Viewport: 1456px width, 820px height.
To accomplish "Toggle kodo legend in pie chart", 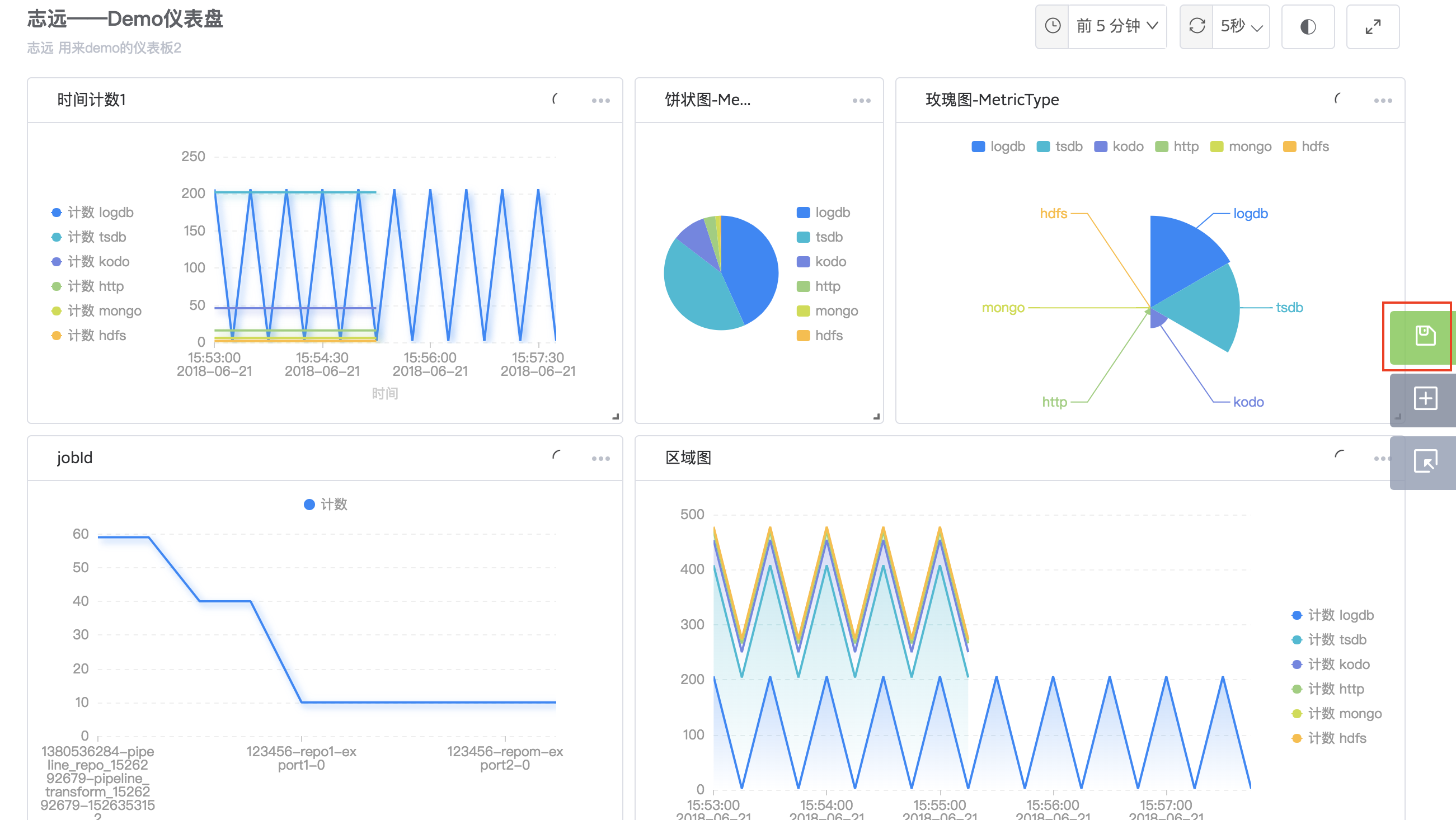I will tap(821, 262).
